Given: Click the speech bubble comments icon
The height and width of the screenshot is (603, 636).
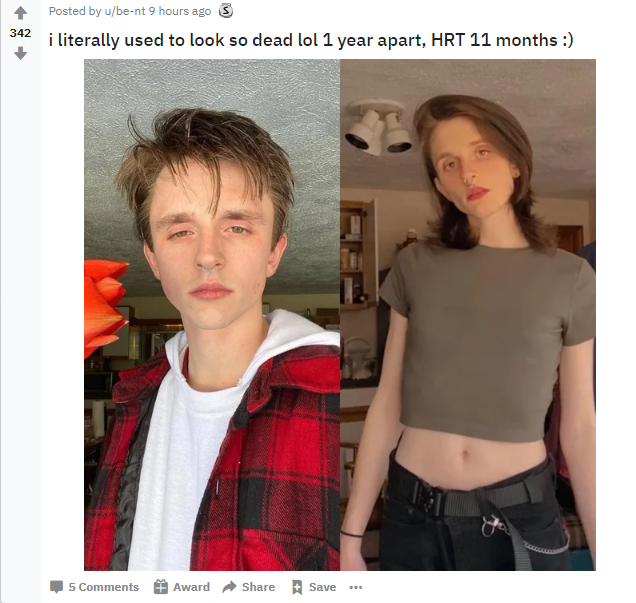Looking at the screenshot, I should click(56, 587).
